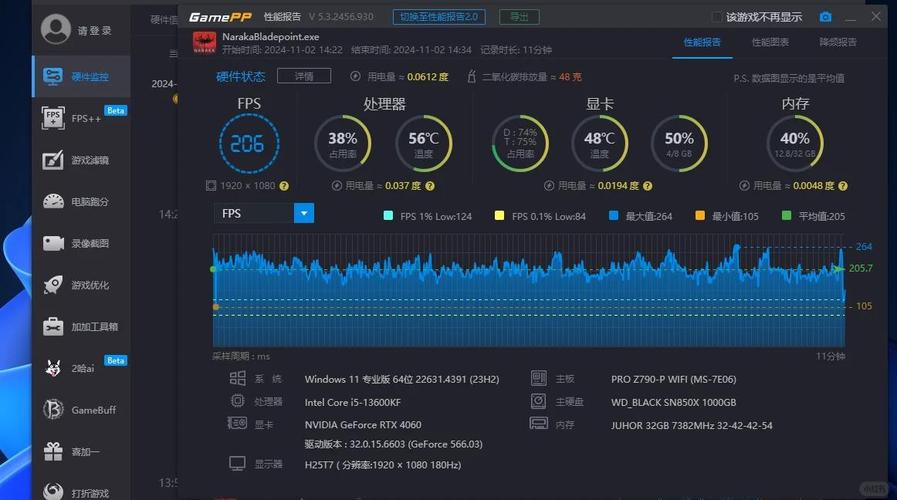Click the 切换至性能报告2.0 button
This screenshot has height=500, width=897.
[439, 17]
